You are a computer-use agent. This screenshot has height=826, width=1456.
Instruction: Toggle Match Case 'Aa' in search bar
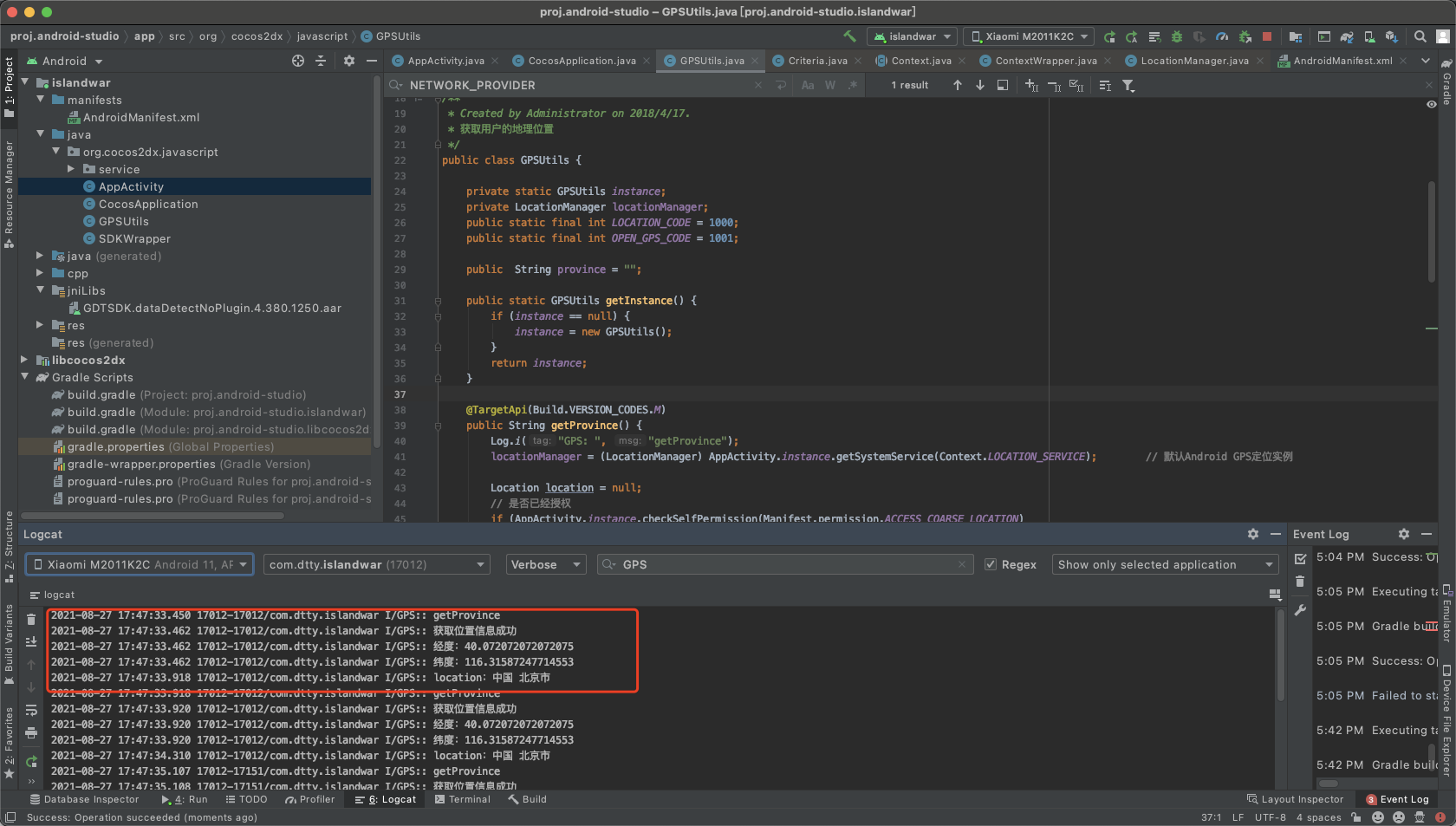tap(808, 85)
